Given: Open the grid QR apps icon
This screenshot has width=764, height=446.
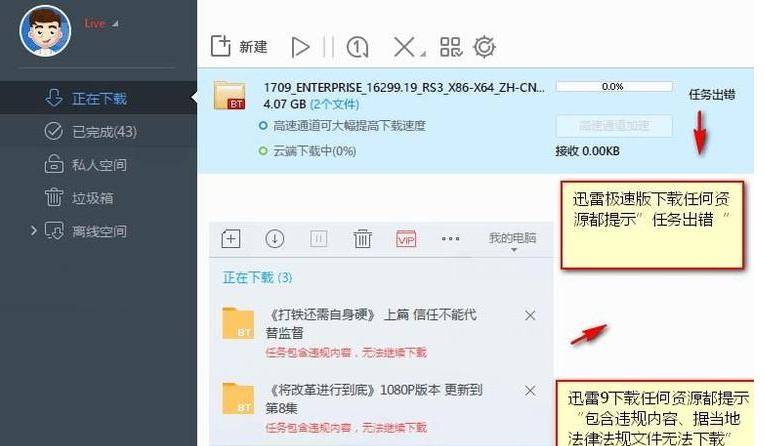Looking at the screenshot, I should pos(451,47).
